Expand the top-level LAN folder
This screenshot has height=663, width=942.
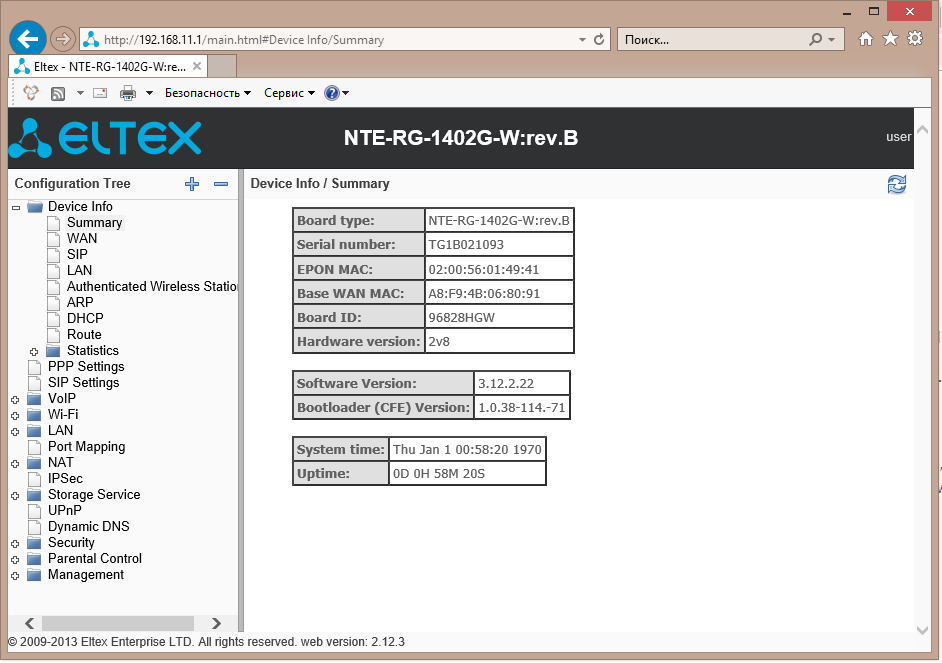click(16, 432)
